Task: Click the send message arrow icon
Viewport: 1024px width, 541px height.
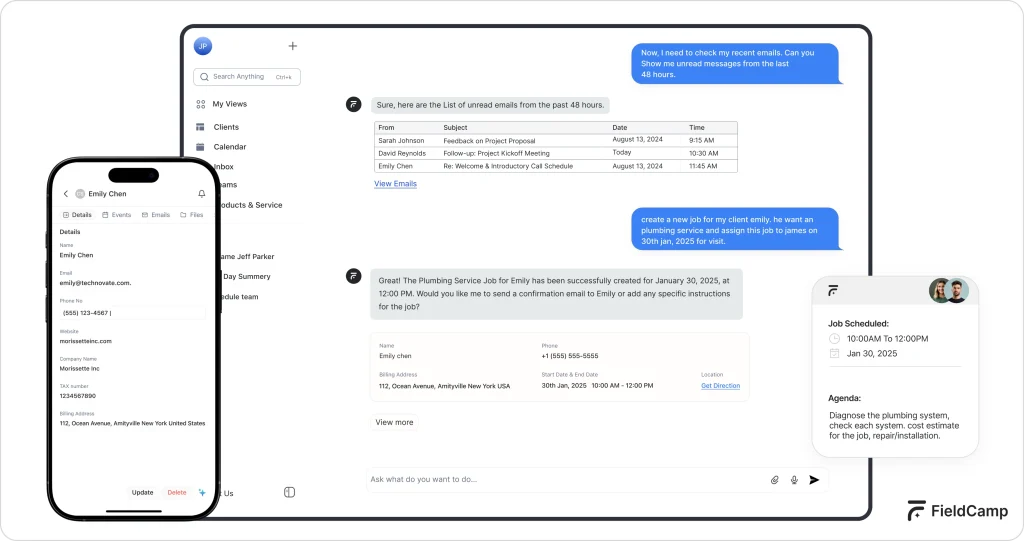Action: [814, 480]
